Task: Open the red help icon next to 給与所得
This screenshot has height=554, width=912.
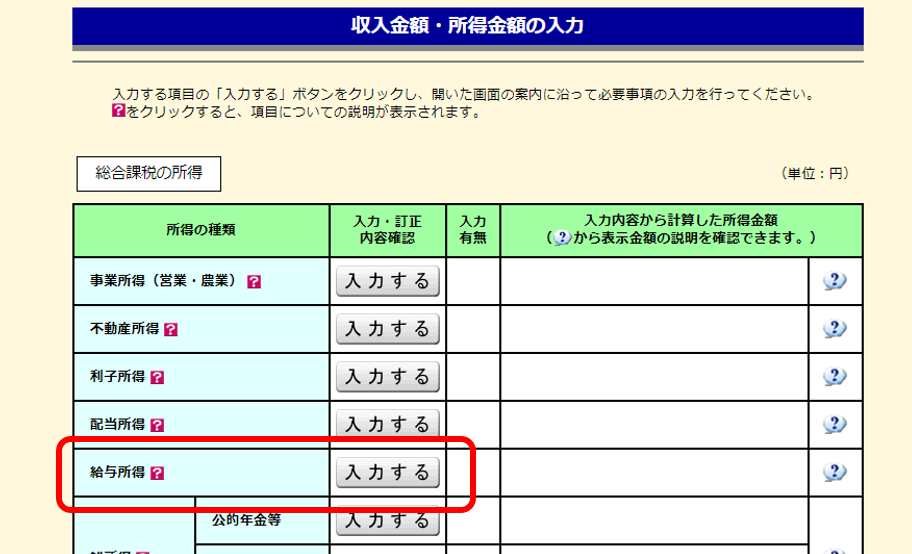Action: (x=157, y=473)
